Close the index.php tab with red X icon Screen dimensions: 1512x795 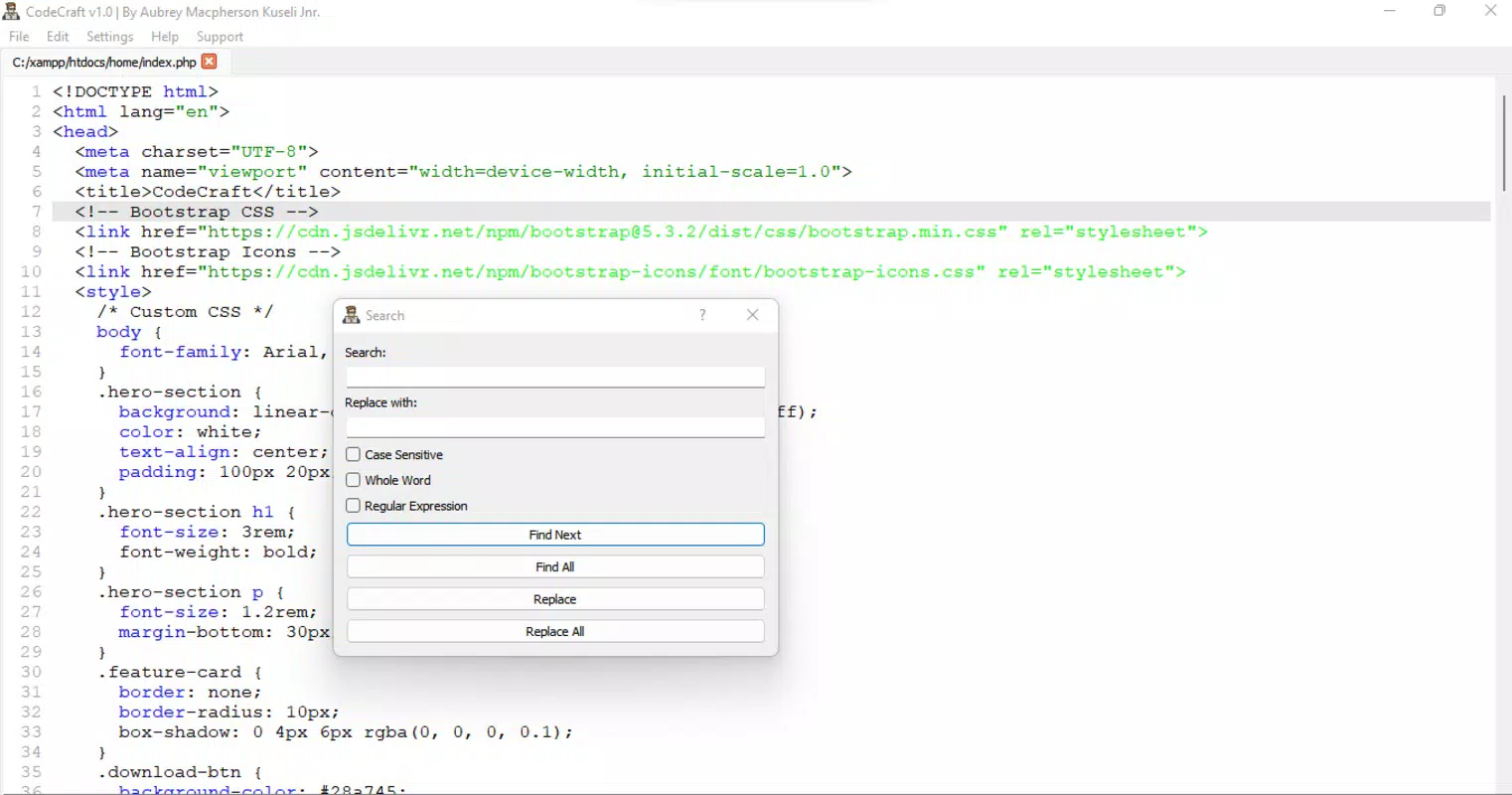click(x=209, y=62)
